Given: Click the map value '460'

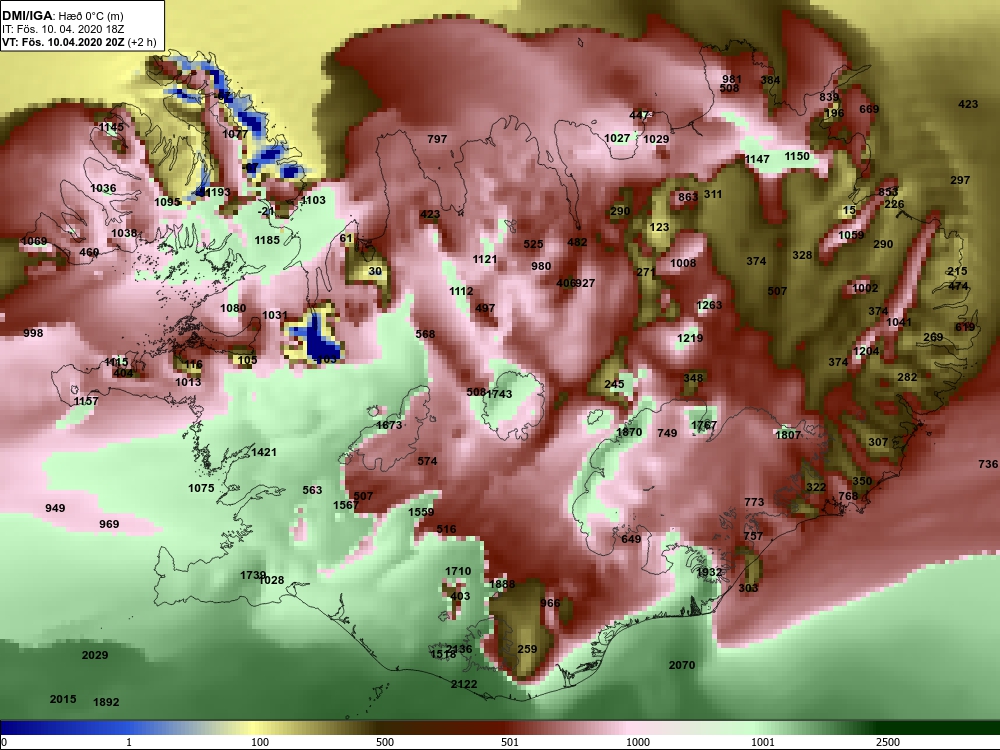Looking at the screenshot, I should (x=89, y=253).
